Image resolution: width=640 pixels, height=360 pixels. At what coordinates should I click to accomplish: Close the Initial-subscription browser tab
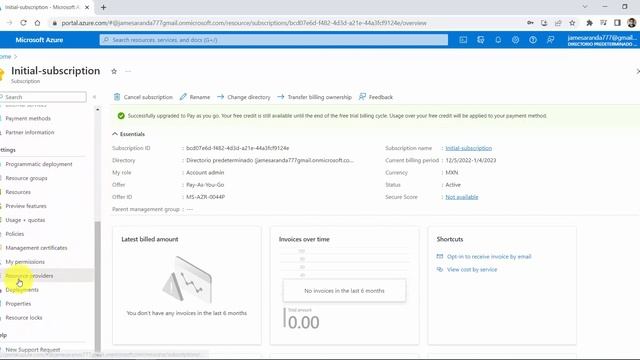tap(87, 7)
